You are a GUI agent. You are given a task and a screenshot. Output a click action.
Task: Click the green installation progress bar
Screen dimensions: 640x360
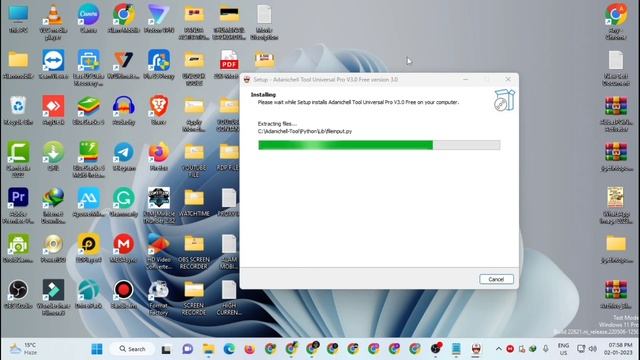pyautogui.click(x=379, y=145)
